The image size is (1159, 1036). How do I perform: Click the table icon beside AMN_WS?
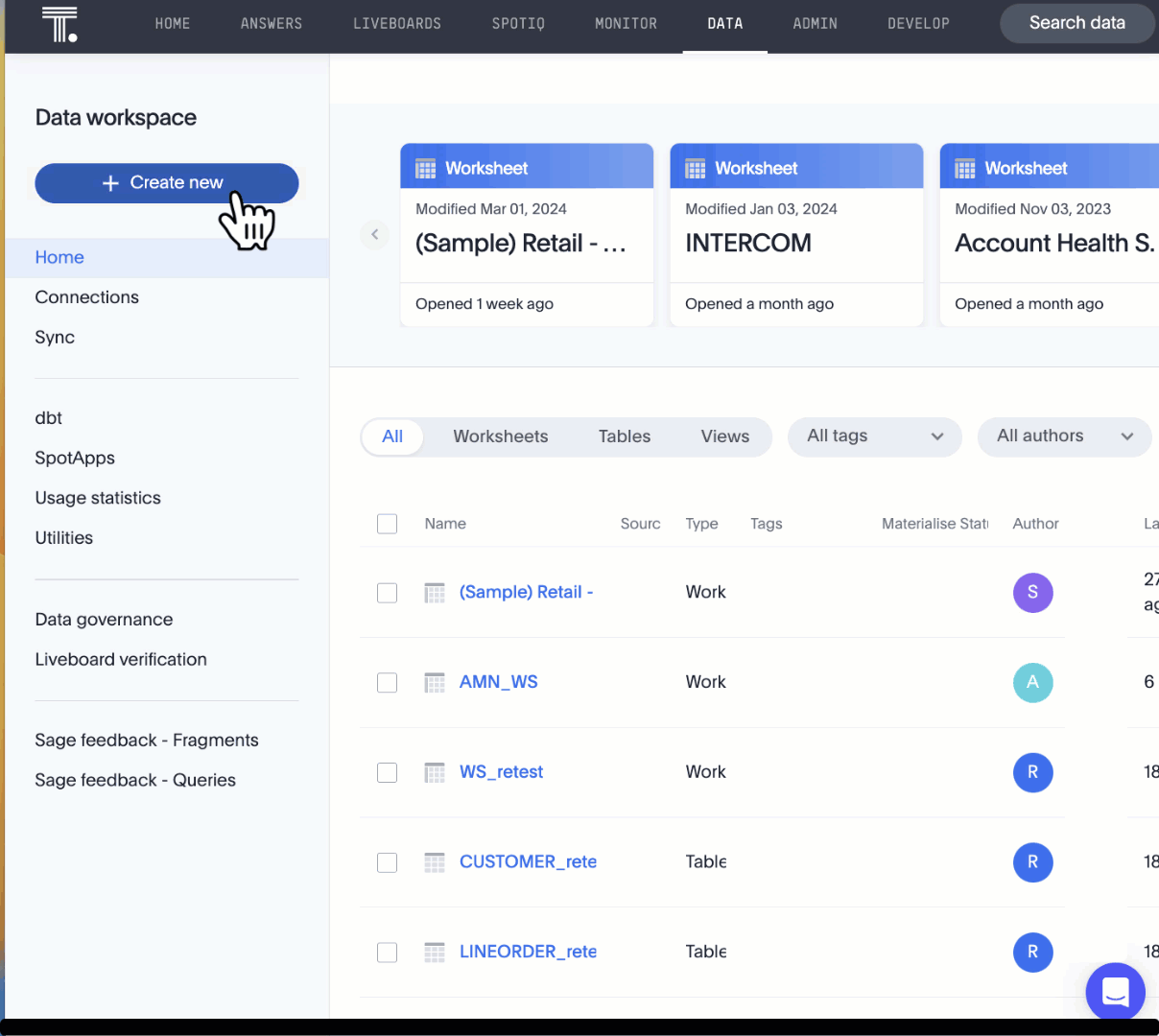(435, 683)
